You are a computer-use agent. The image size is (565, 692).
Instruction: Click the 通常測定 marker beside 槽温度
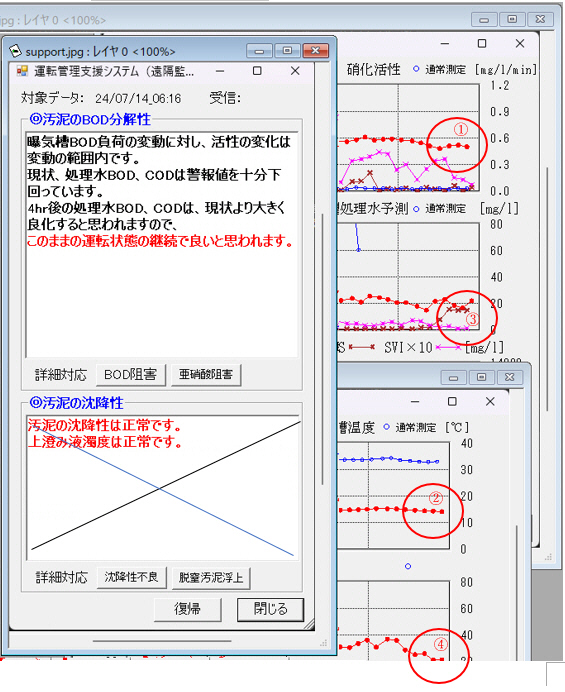click(386, 427)
